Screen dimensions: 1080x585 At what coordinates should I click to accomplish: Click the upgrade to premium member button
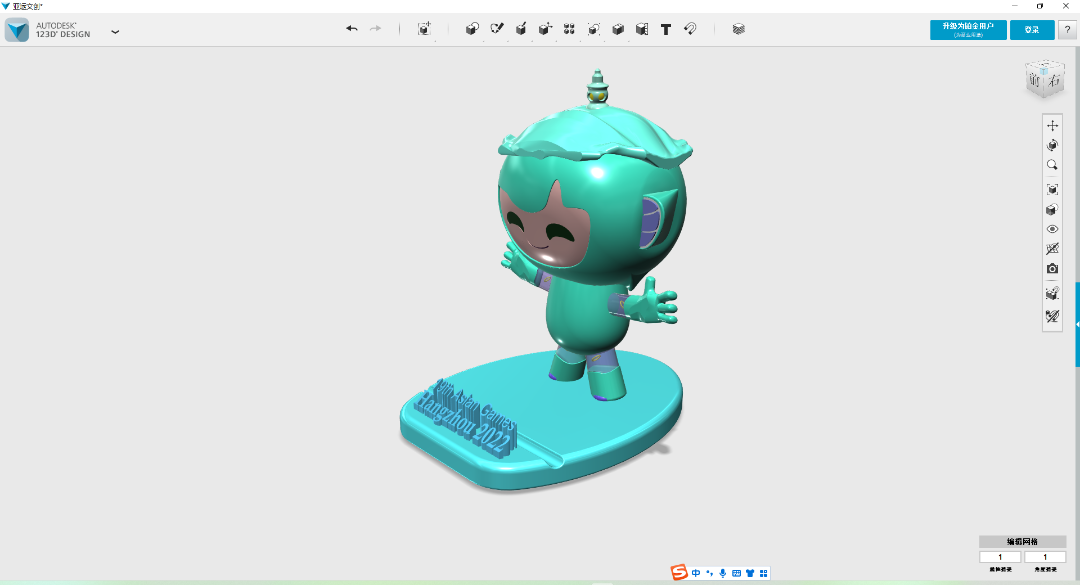(x=968, y=30)
